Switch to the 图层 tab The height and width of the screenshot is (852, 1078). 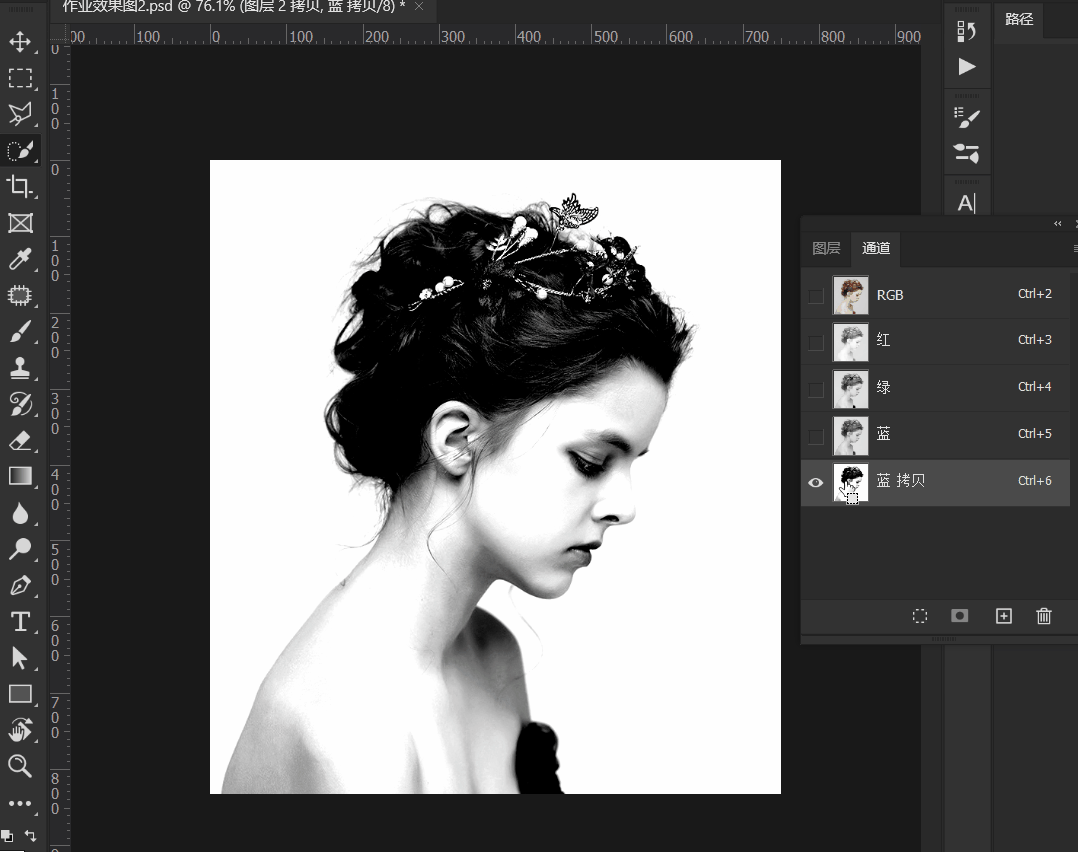click(826, 248)
